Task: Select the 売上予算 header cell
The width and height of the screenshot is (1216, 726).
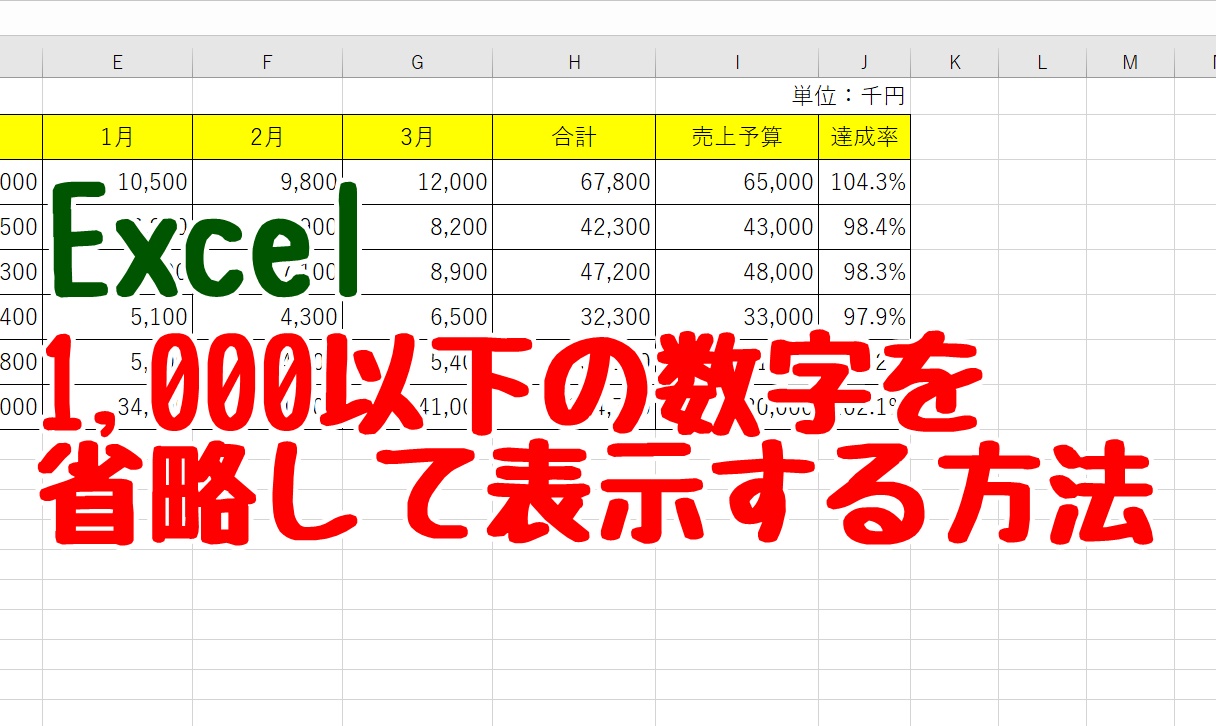Action: pyautogui.click(x=737, y=137)
